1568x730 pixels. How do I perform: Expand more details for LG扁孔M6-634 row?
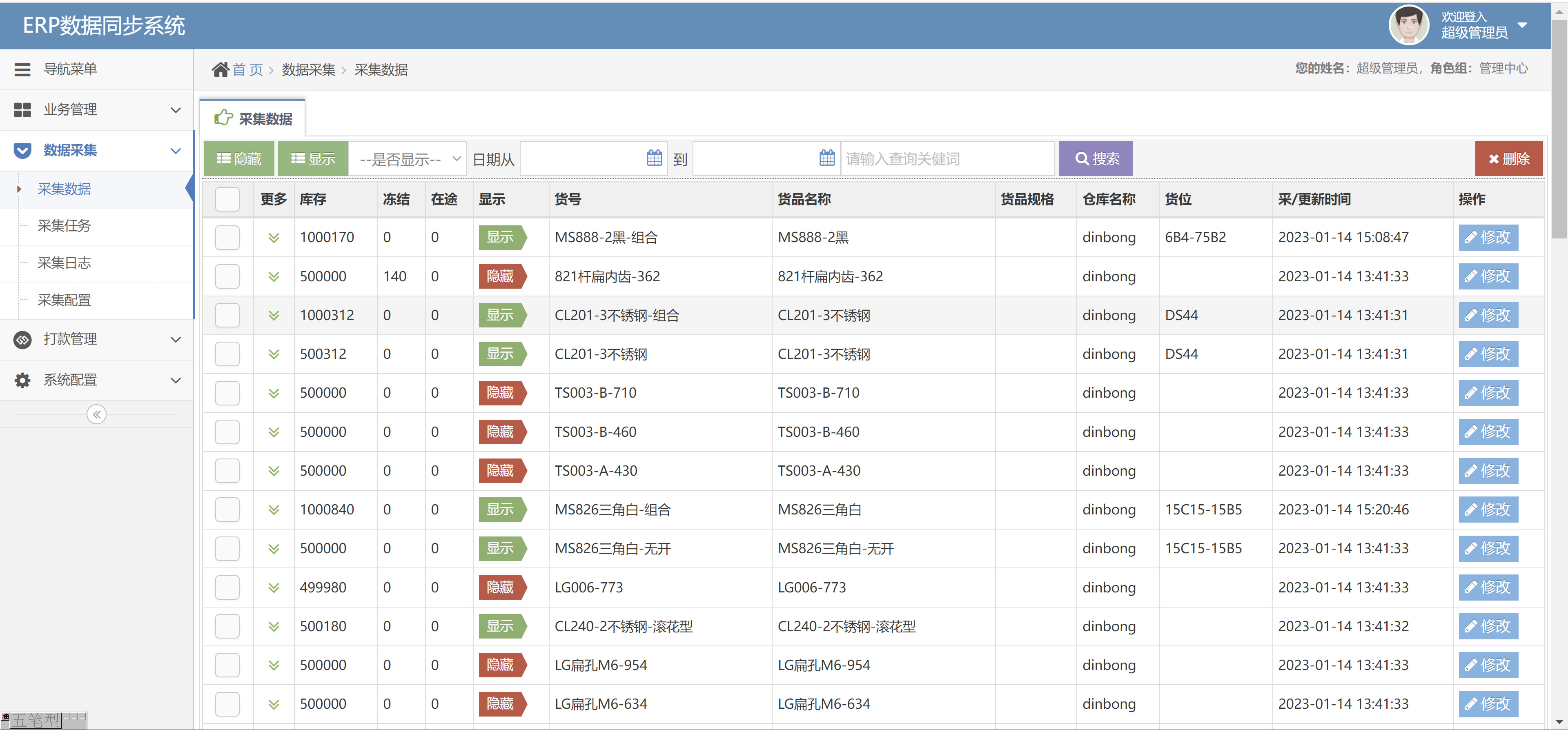[x=274, y=705]
